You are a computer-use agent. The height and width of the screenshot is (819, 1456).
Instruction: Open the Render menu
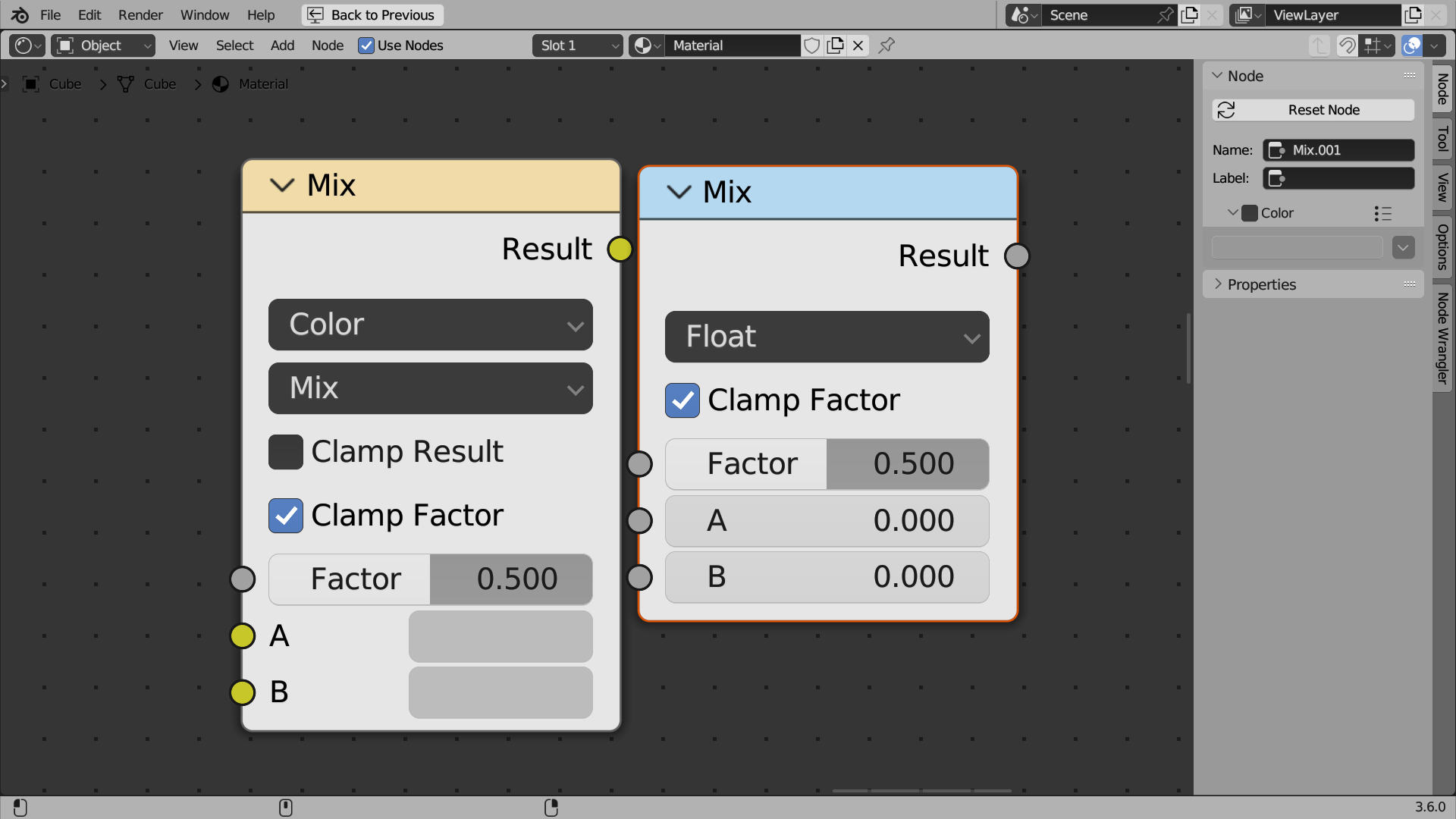coord(140,15)
